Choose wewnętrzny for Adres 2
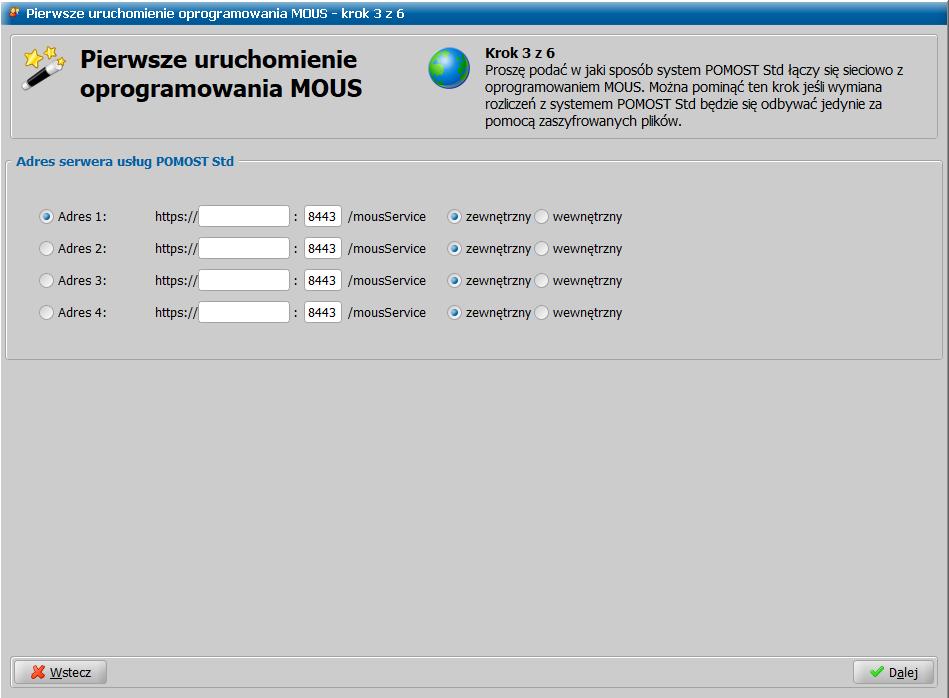This screenshot has width=949, height=698. pos(542,249)
